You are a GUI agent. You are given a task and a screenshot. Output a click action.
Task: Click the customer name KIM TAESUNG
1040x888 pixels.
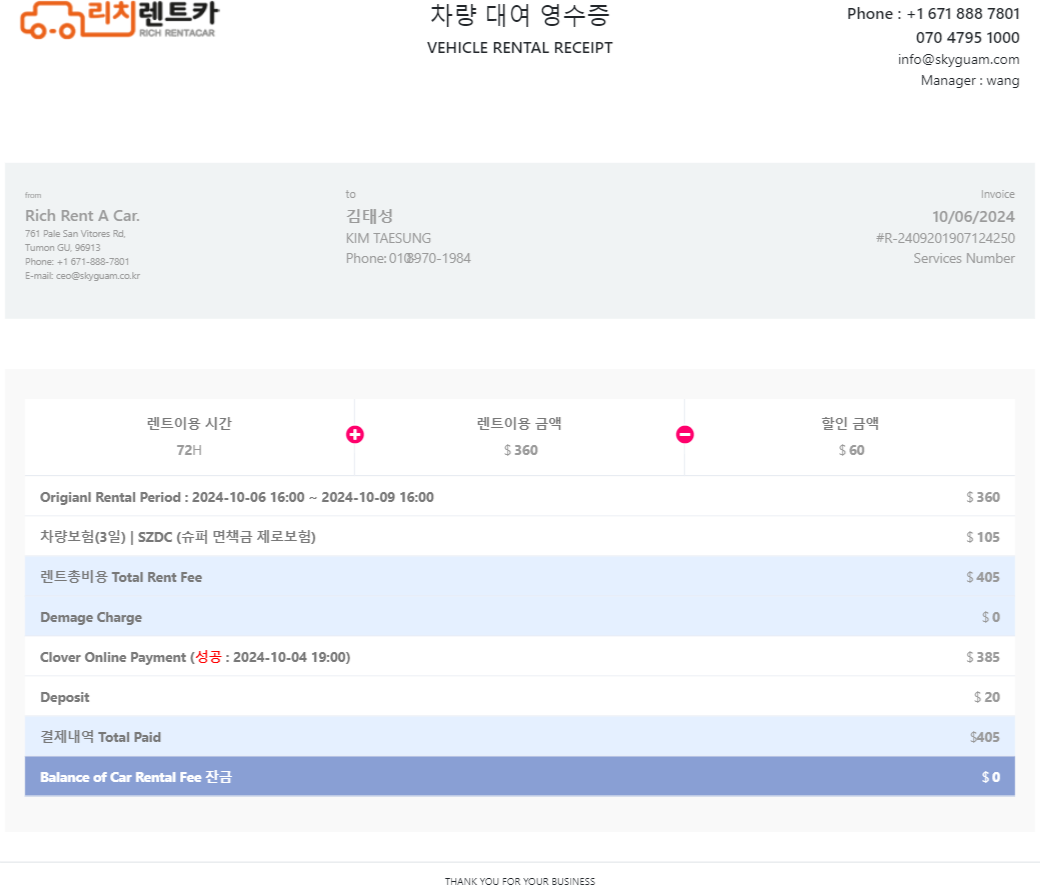point(388,238)
